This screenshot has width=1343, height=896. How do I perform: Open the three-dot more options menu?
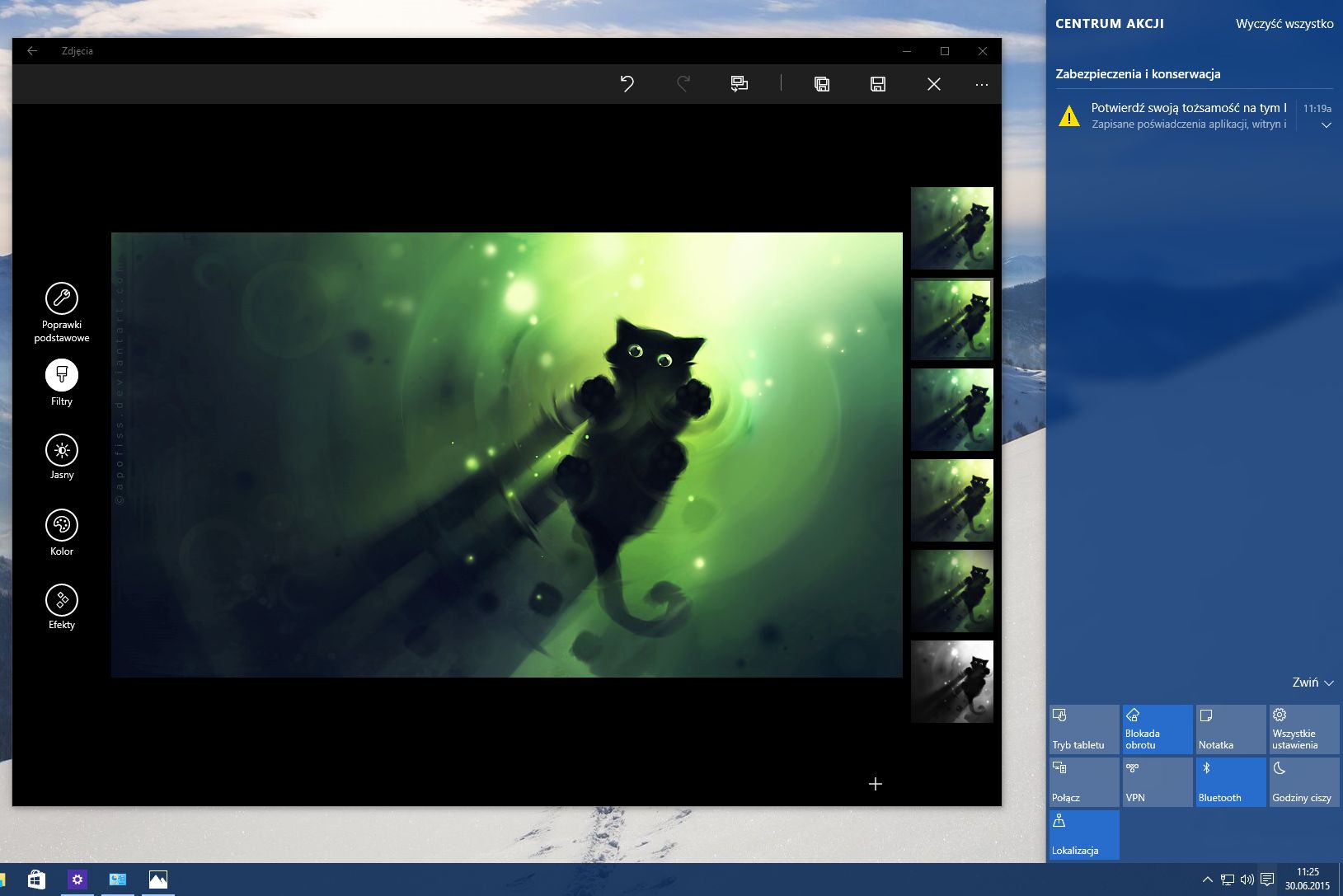[981, 84]
